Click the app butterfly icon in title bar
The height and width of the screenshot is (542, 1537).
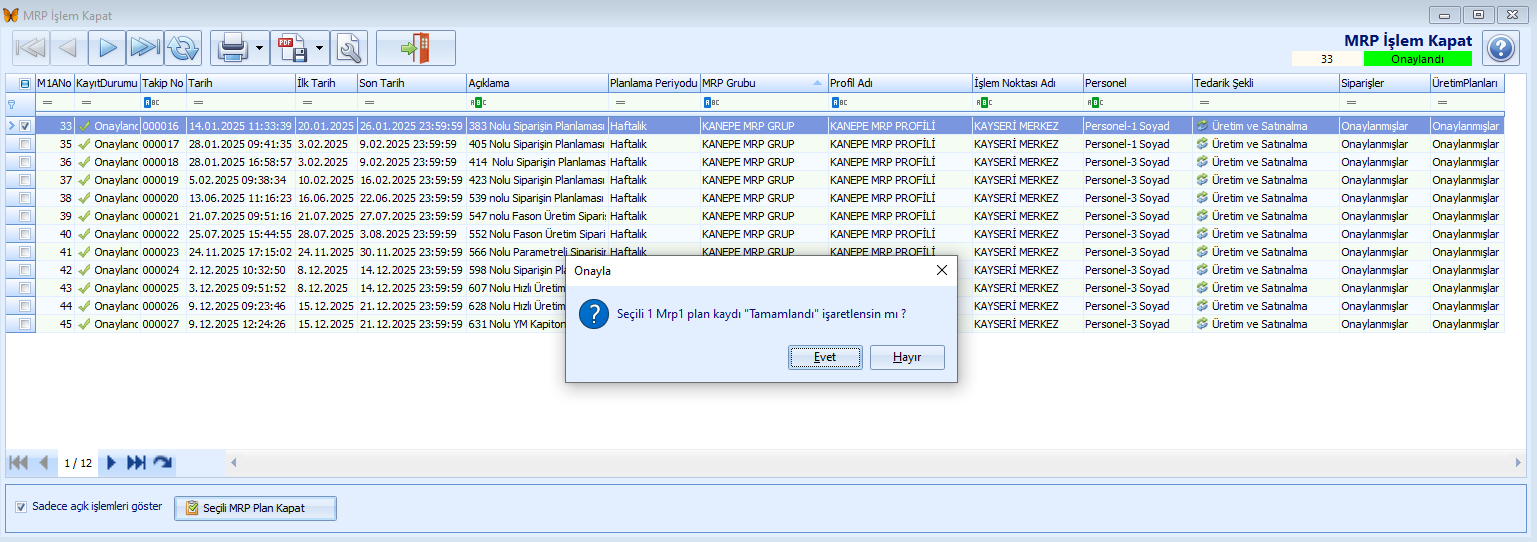tap(11, 16)
